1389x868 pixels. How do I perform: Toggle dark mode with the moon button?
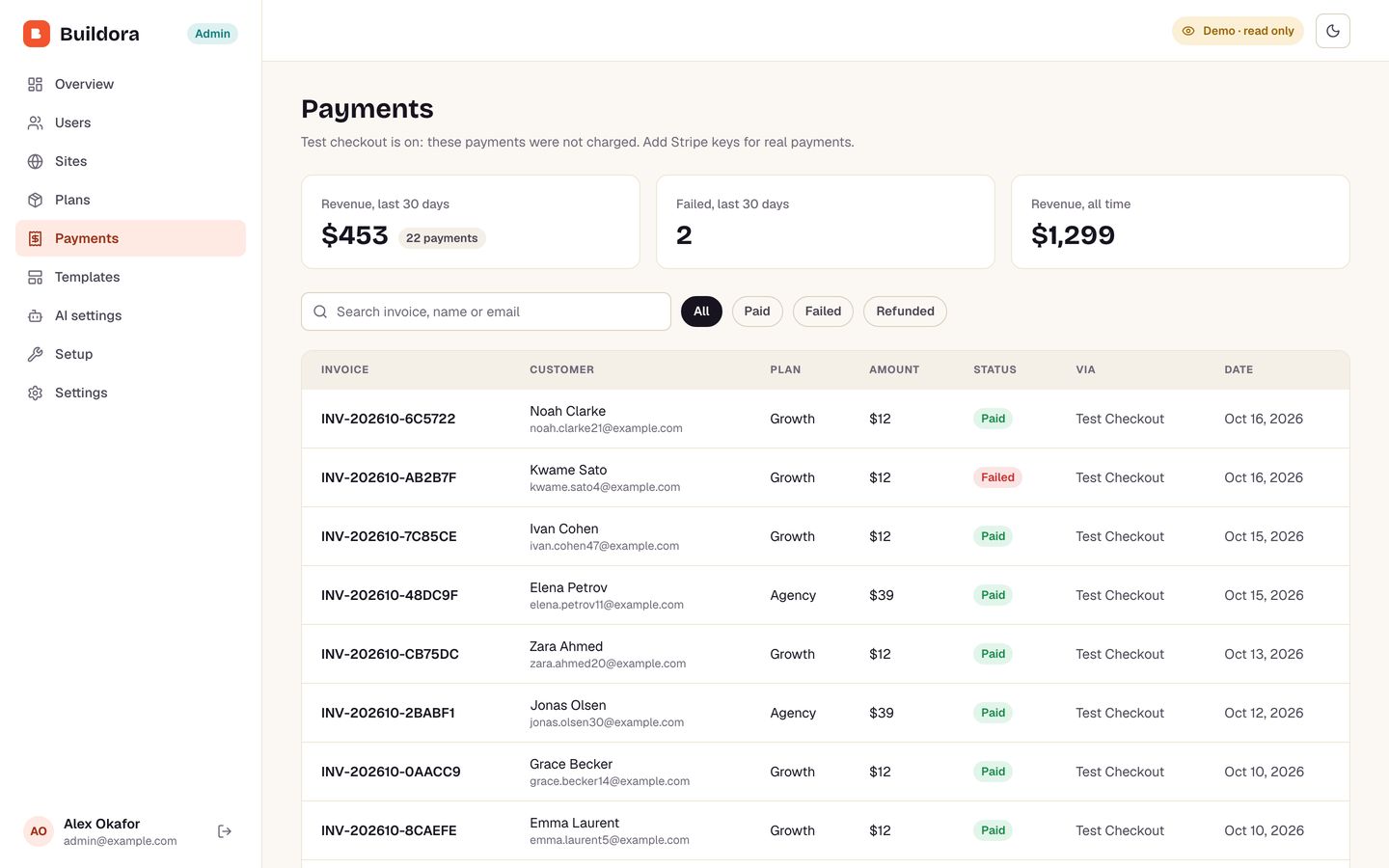click(x=1333, y=31)
